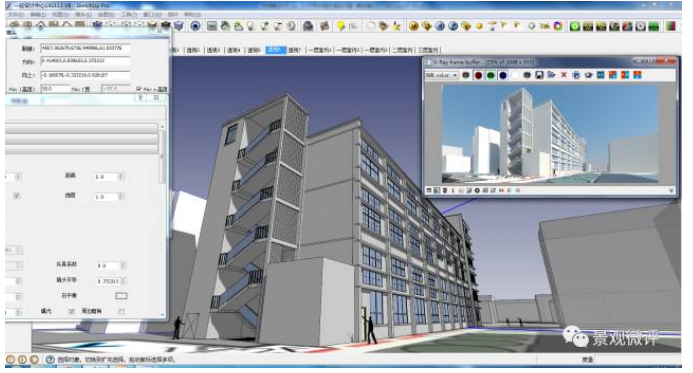The image size is (693, 373).
Task: Toggle the alpha white circle in frame buffer
Action: coord(515,75)
